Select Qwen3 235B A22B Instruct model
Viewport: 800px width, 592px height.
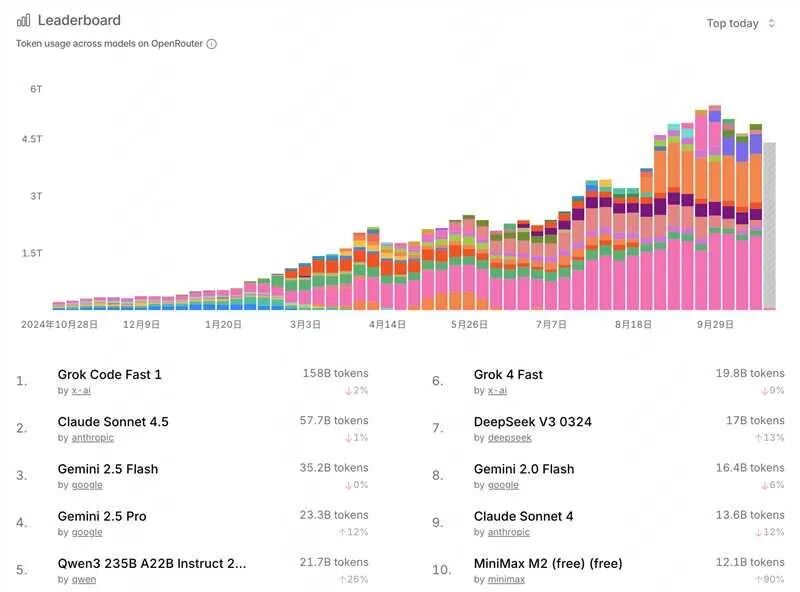pos(152,563)
